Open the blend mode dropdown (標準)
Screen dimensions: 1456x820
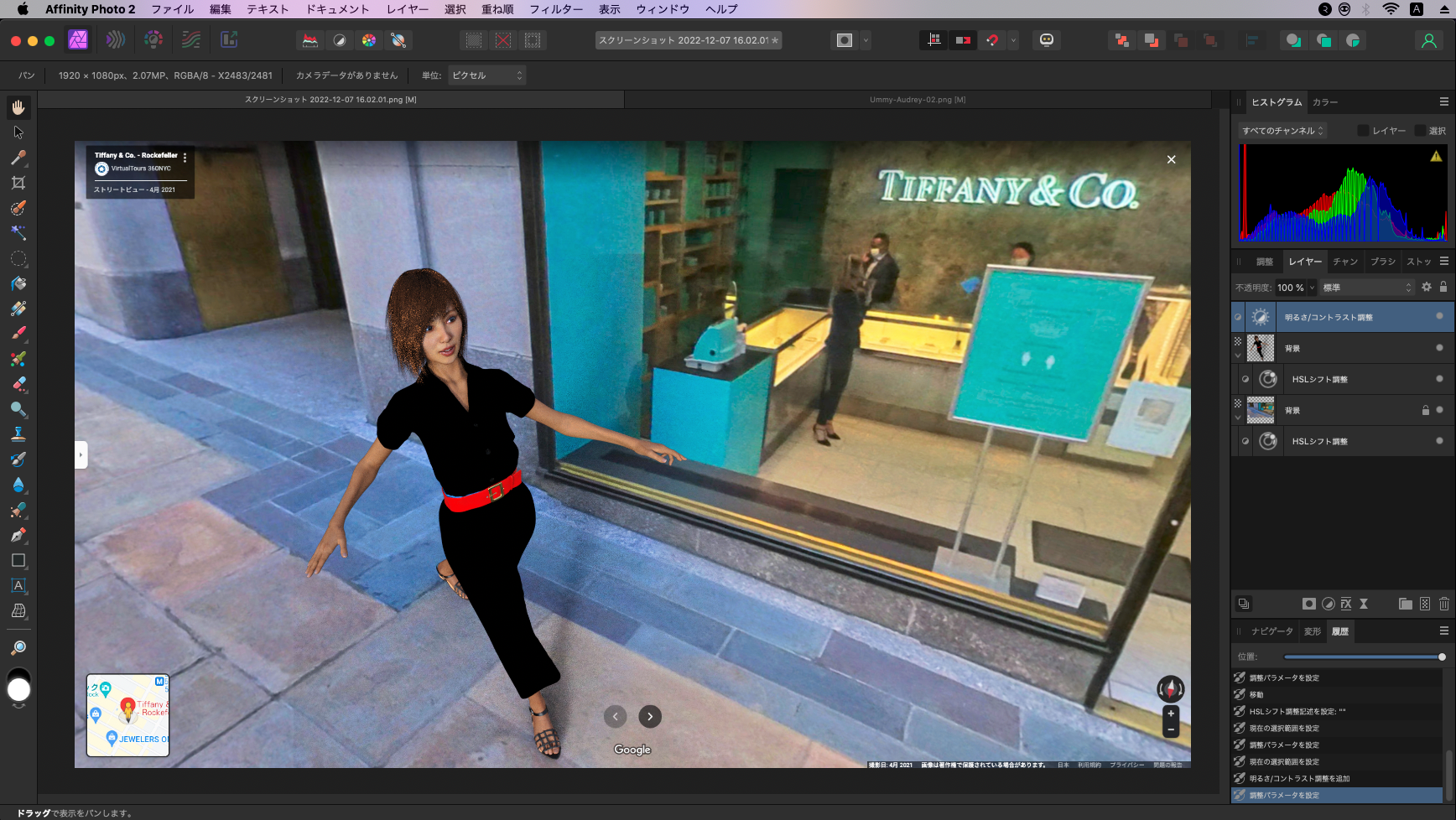[1368, 288]
